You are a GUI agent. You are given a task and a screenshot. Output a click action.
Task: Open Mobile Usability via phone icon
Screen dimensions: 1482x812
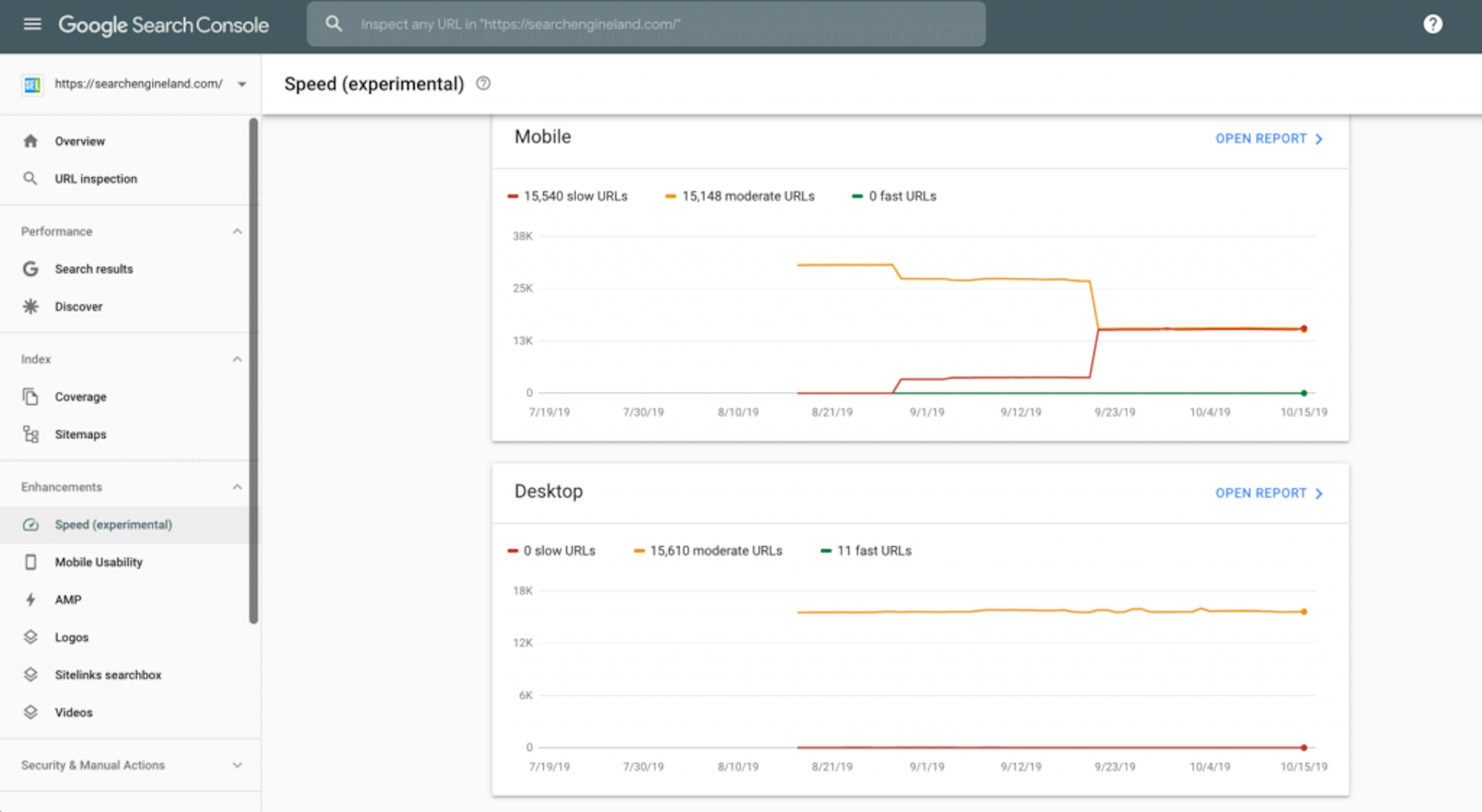click(32, 562)
